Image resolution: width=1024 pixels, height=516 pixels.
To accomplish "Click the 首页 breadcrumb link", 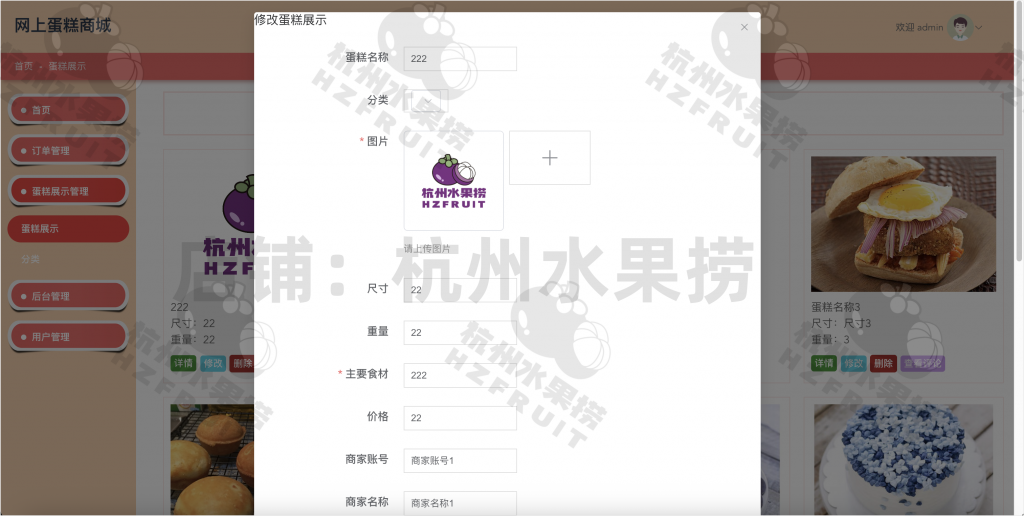I will pos(24,66).
